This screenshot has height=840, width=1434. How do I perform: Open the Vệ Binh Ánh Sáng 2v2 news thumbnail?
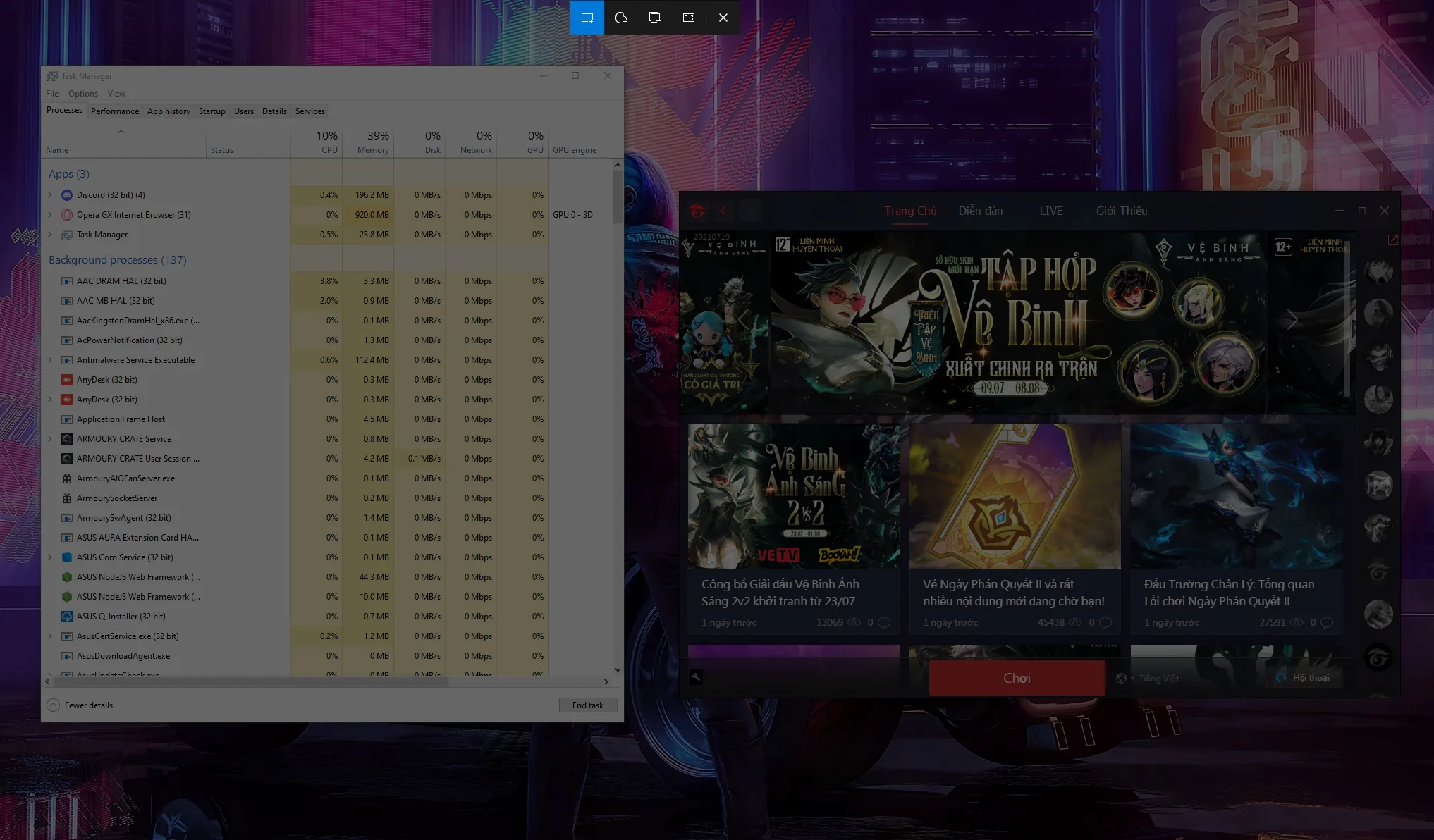point(794,495)
